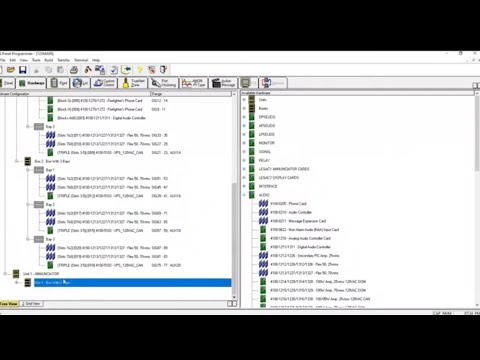This screenshot has width=480, height=360.
Task: Collapse the AUDIO hardware category
Action: point(244,195)
